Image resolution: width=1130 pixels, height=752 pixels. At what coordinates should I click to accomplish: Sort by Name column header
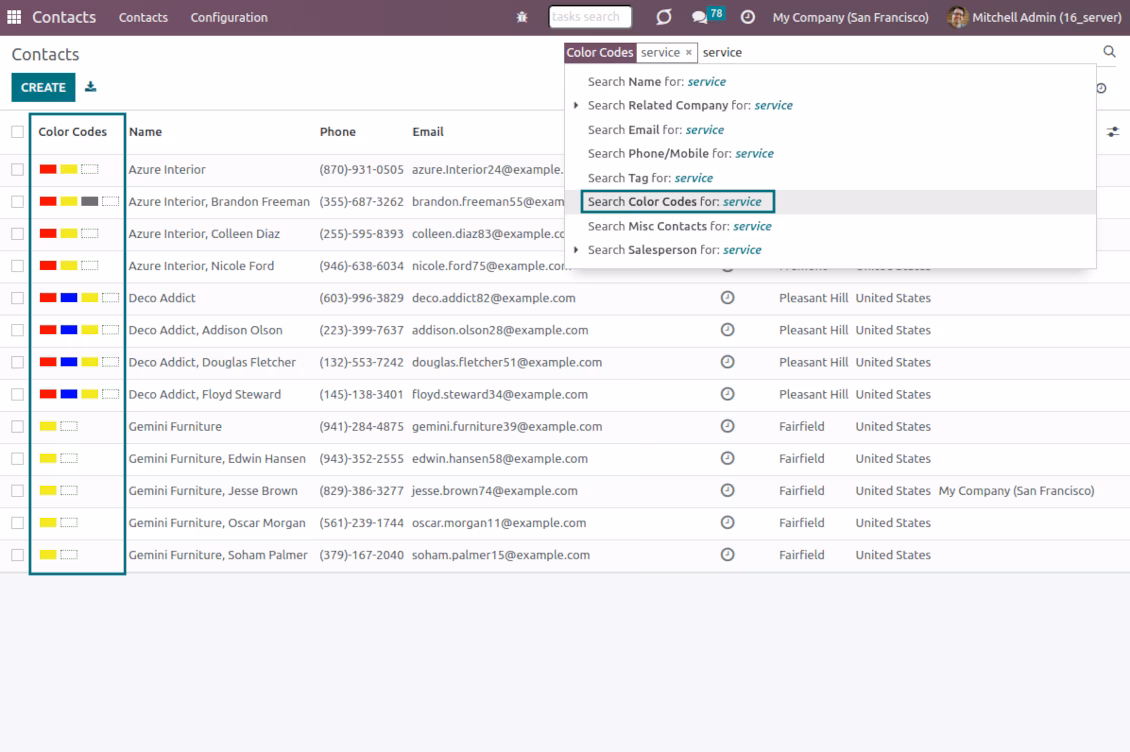(x=146, y=132)
